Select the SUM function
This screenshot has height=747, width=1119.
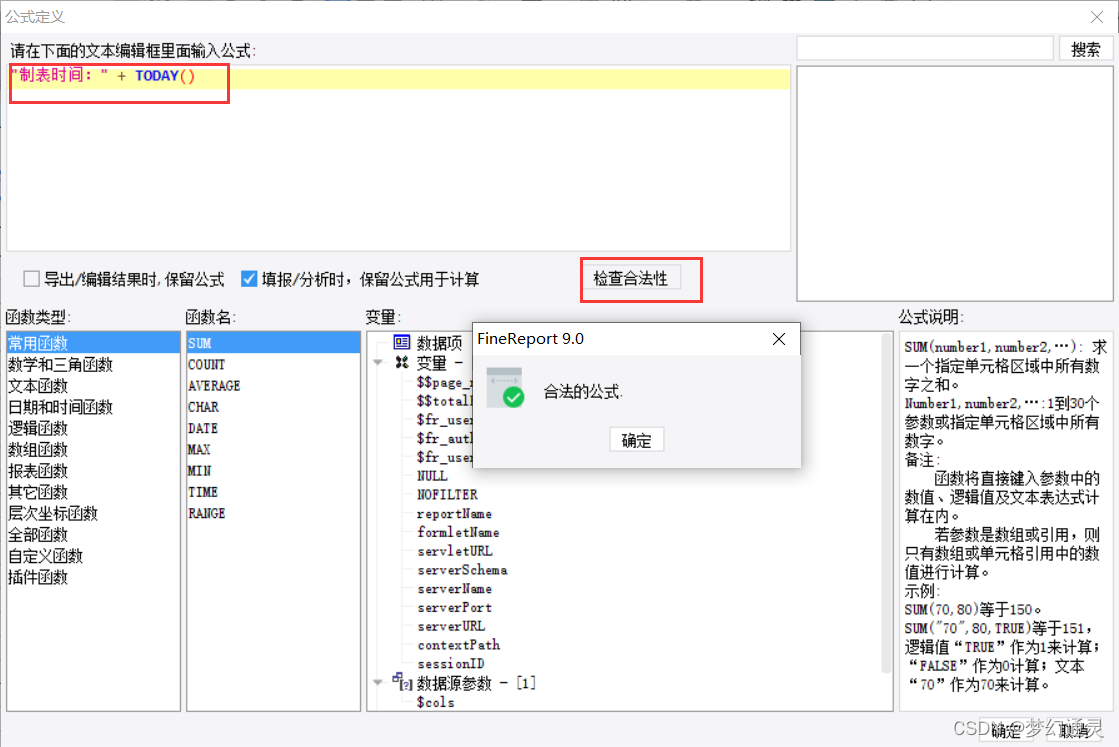tap(273, 343)
